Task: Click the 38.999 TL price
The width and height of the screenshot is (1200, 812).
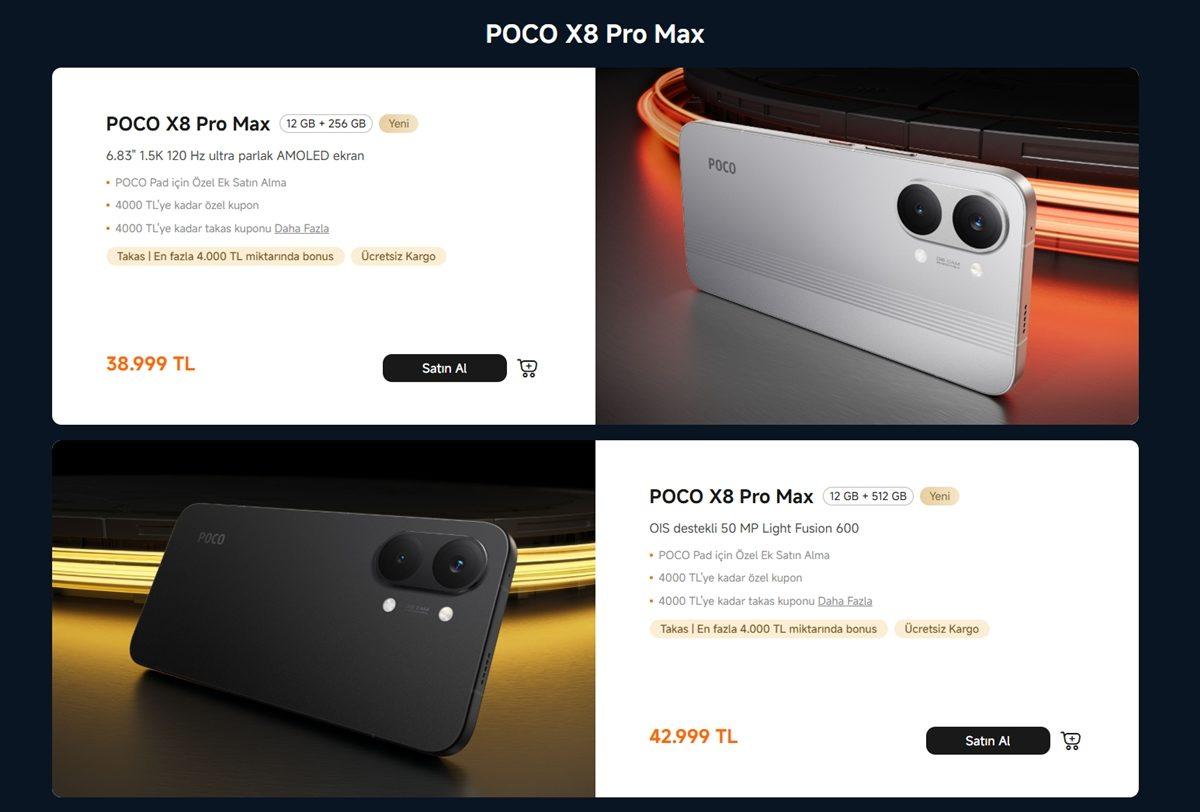Action: (150, 364)
